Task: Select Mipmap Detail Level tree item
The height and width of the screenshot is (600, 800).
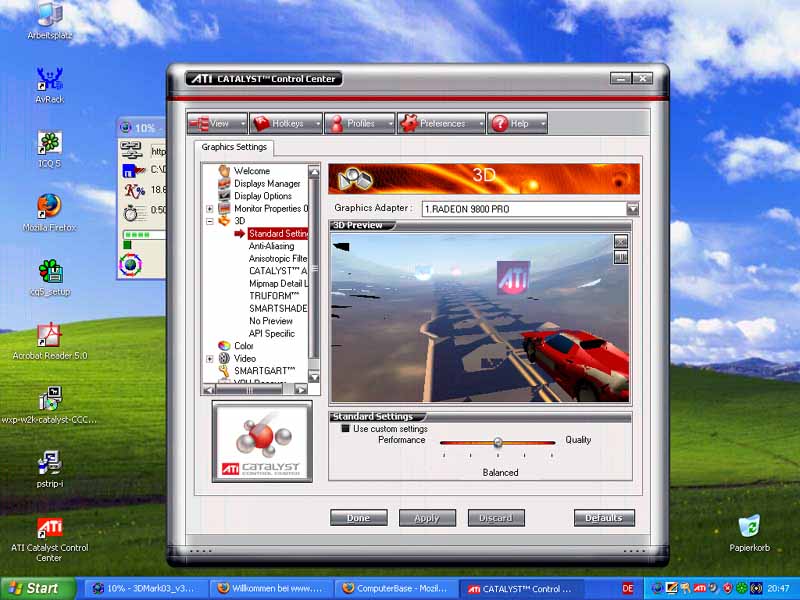Action: [x=278, y=283]
